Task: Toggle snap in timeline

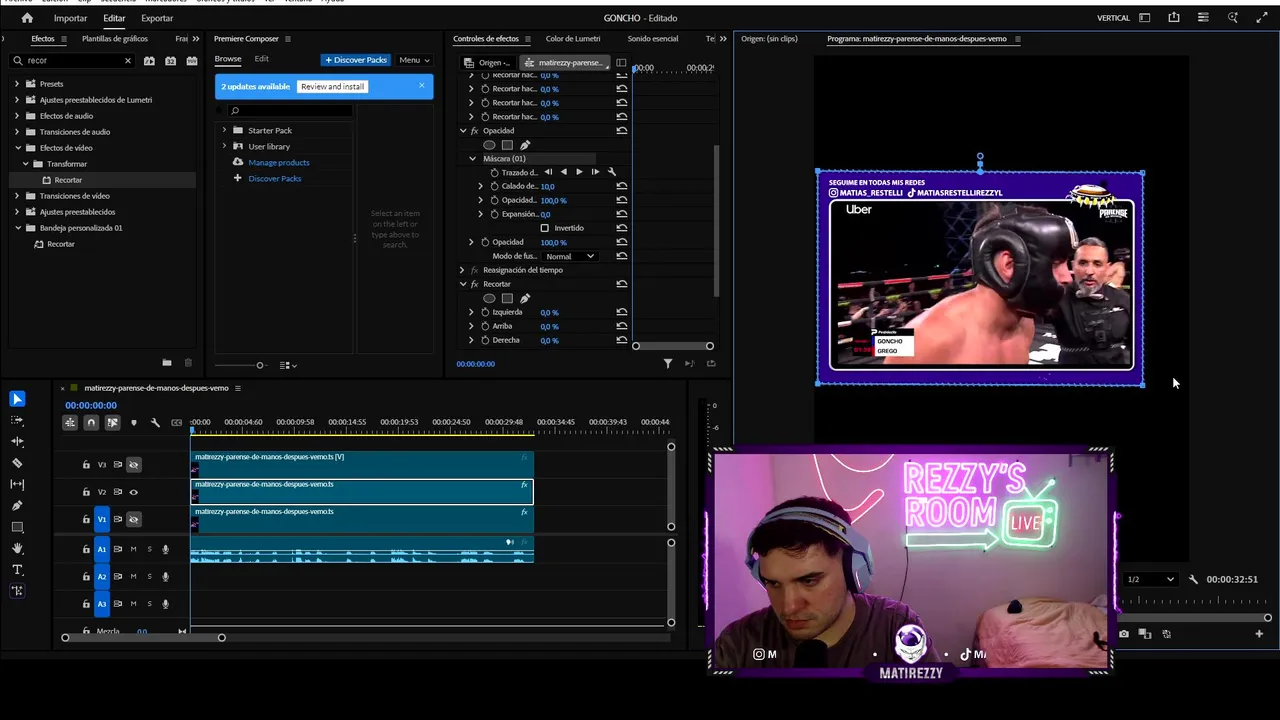Action: (91, 423)
